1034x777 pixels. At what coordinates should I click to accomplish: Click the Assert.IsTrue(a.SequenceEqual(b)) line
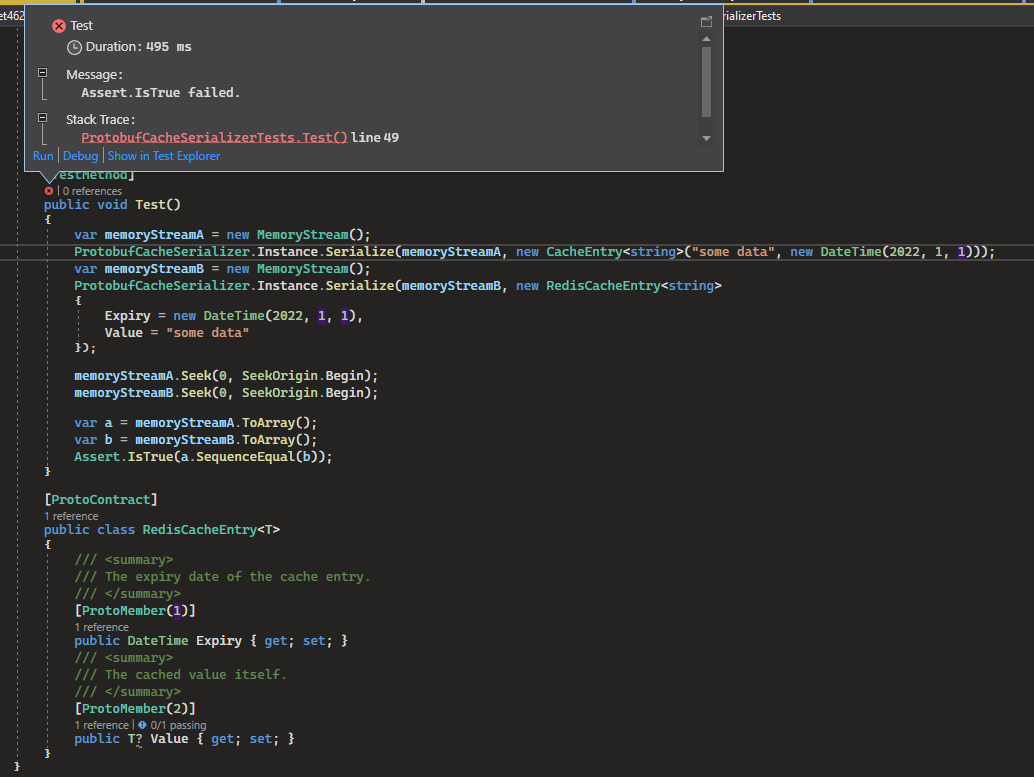point(203,457)
